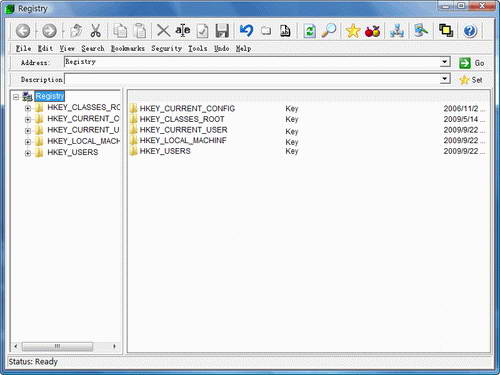Select HKEY_CURRENT_USER in the right list

tap(183, 130)
